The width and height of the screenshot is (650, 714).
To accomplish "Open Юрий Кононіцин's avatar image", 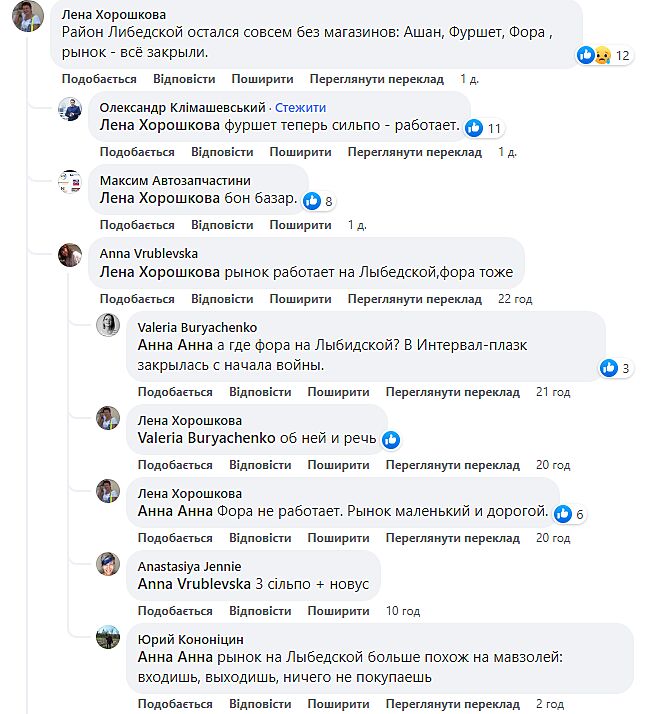I will [x=108, y=637].
